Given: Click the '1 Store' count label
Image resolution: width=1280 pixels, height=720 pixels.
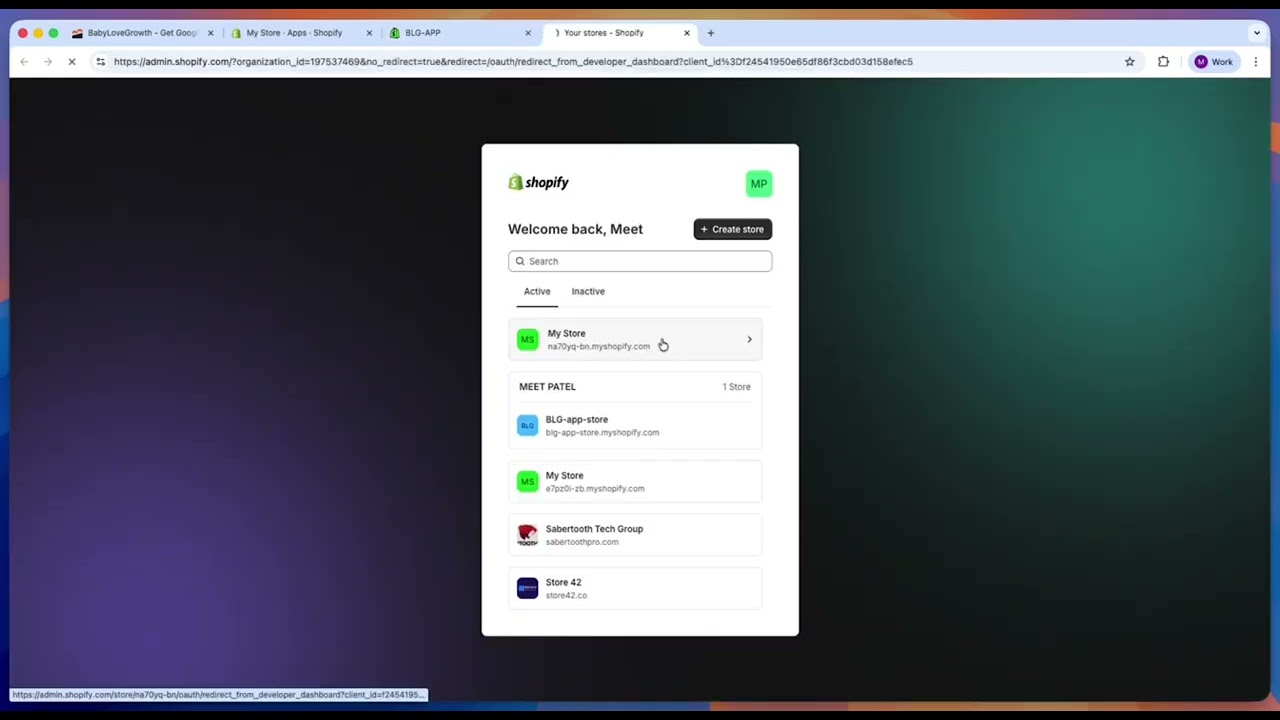Looking at the screenshot, I should tap(736, 387).
